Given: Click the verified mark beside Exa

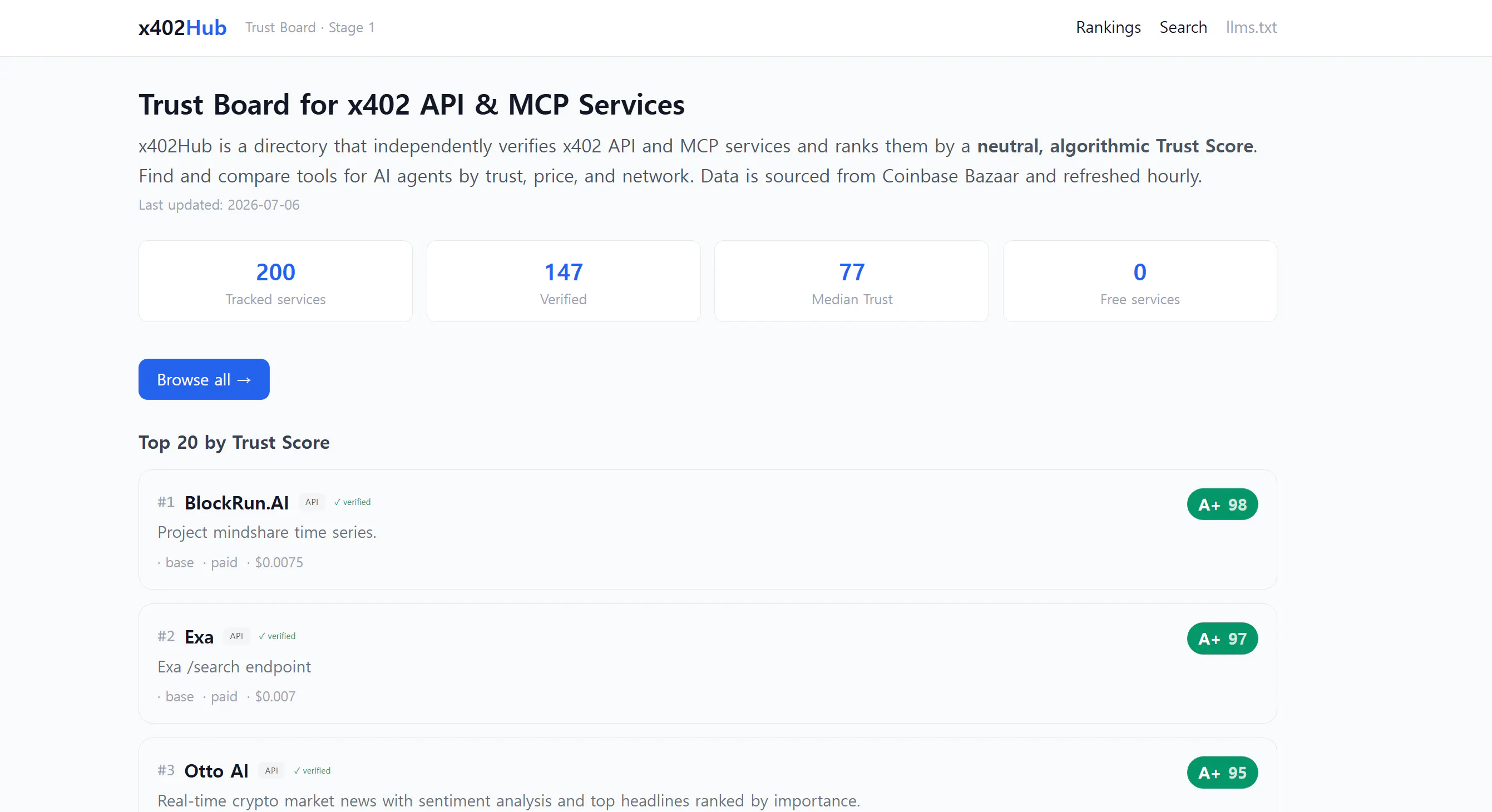Looking at the screenshot, I should (277, 636).
